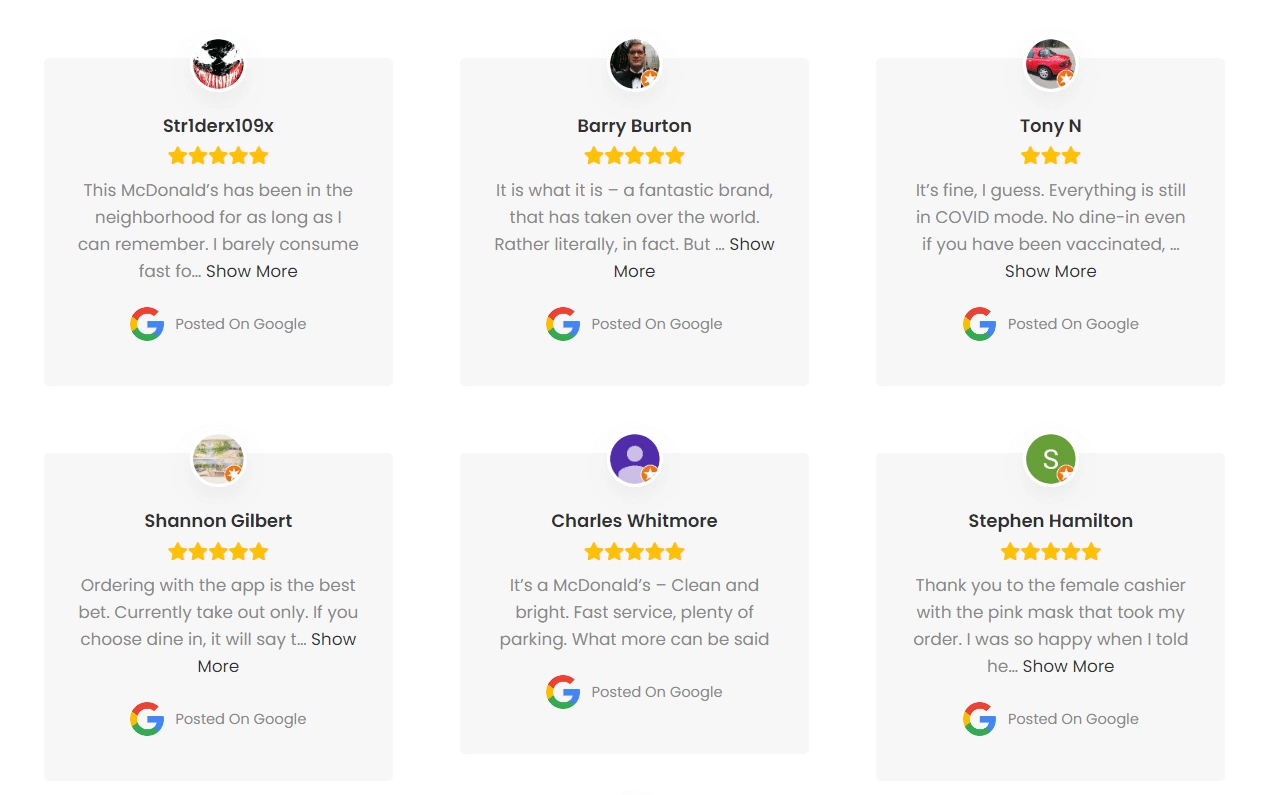Image resolution: width=1270 pixels, height=795 pixels.
Task: Click Google logo in Charles Whitmore's card
Action: 563,692
